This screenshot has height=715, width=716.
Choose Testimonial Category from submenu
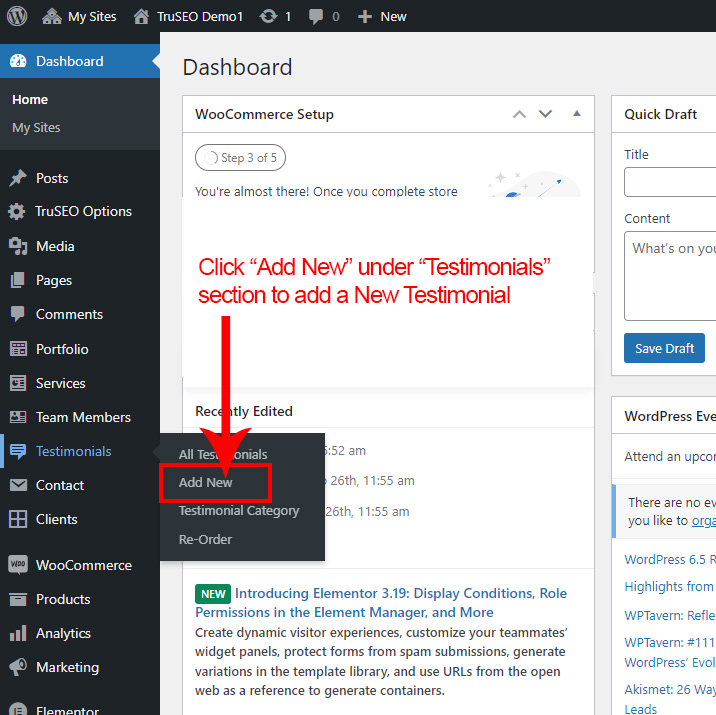[239, 511]
